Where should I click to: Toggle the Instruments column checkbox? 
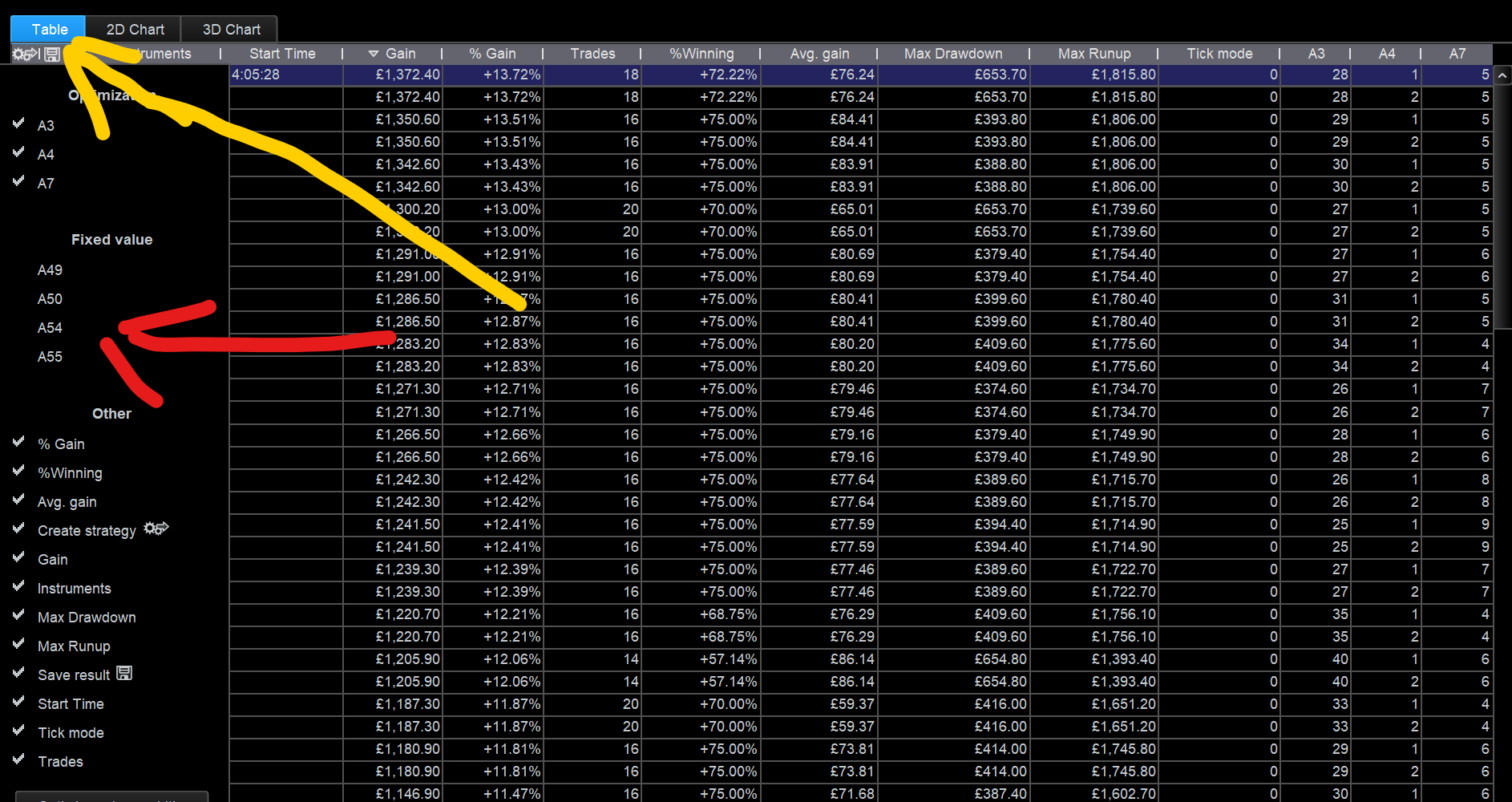click(x=18, y=586)
